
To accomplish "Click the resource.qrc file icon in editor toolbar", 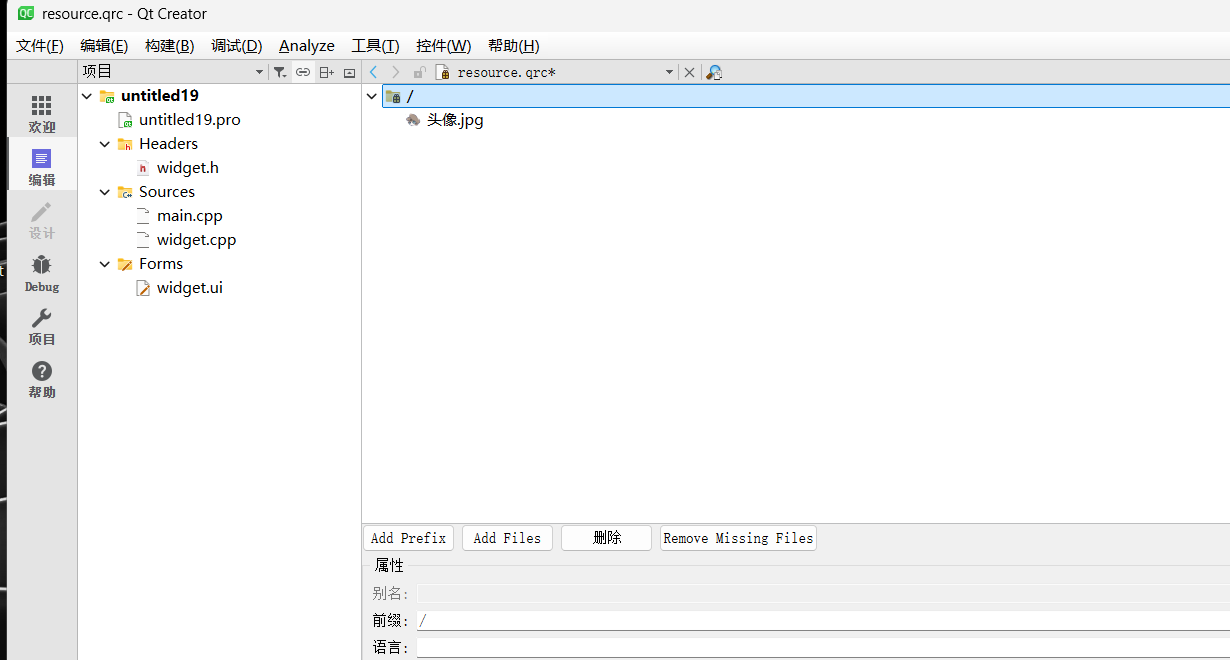I will pos(443,72).
